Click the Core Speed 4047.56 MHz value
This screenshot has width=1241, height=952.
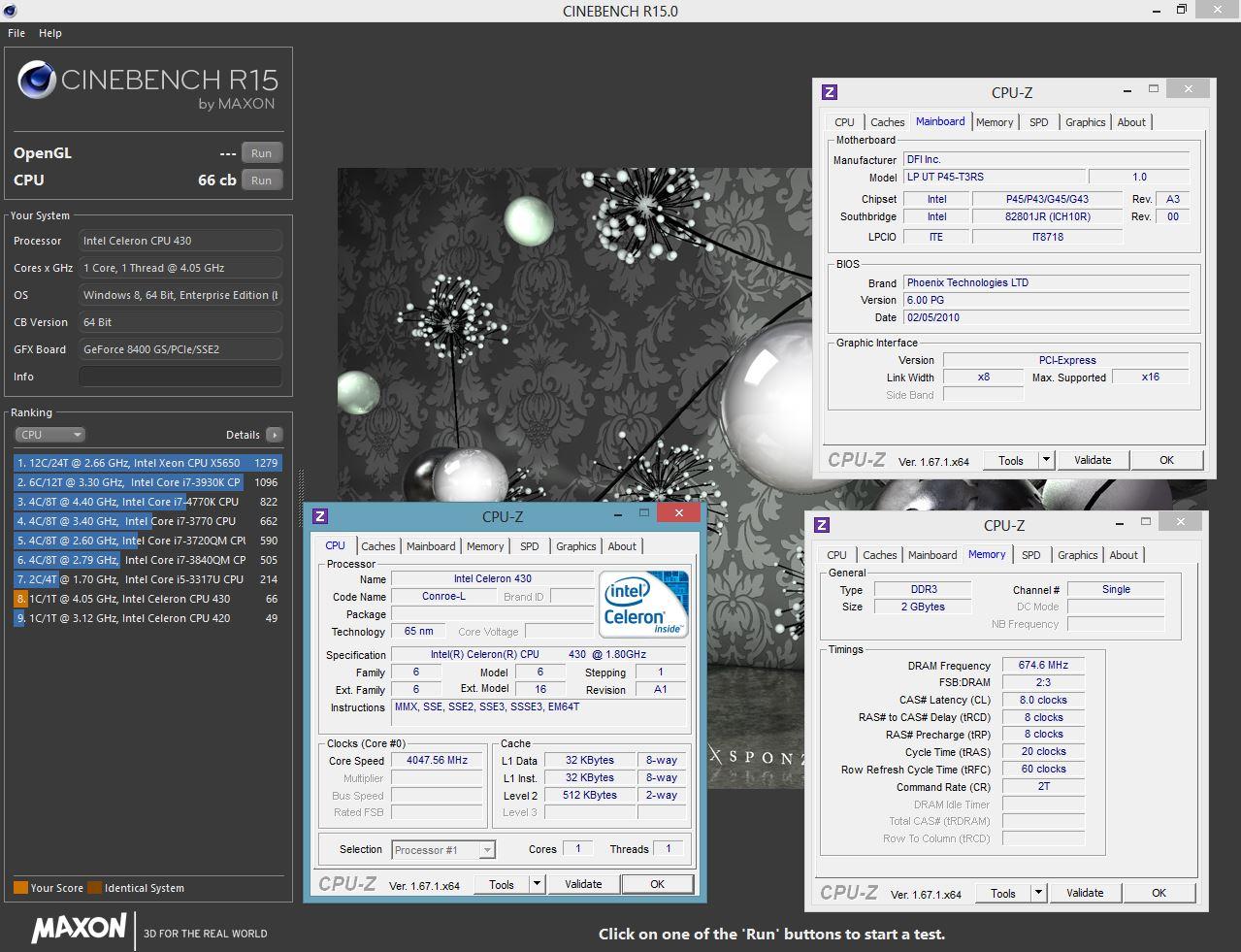pyautogui.click(x=437, y=761)
